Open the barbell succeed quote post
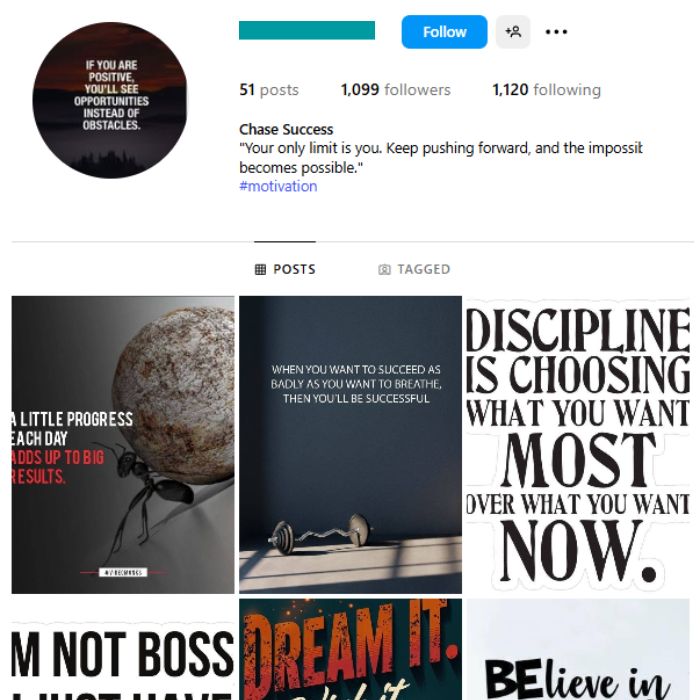The height and width of the screenshot is (700, 700). 350,445
